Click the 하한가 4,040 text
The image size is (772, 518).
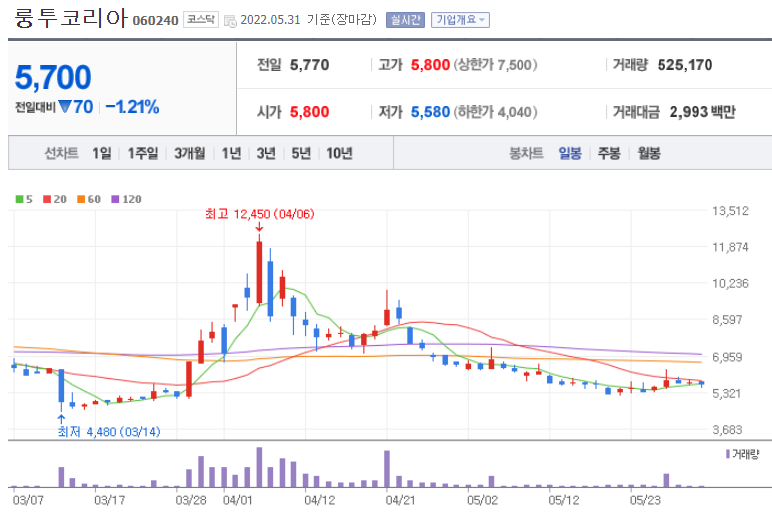point(495,112)
